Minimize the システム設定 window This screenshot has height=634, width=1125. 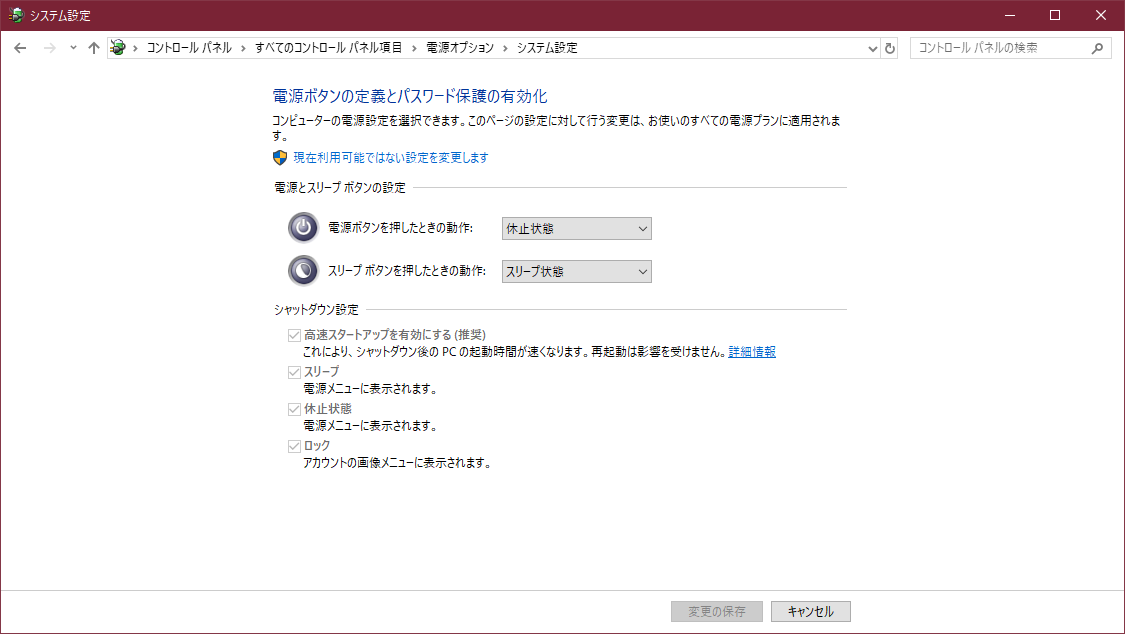1009,15
